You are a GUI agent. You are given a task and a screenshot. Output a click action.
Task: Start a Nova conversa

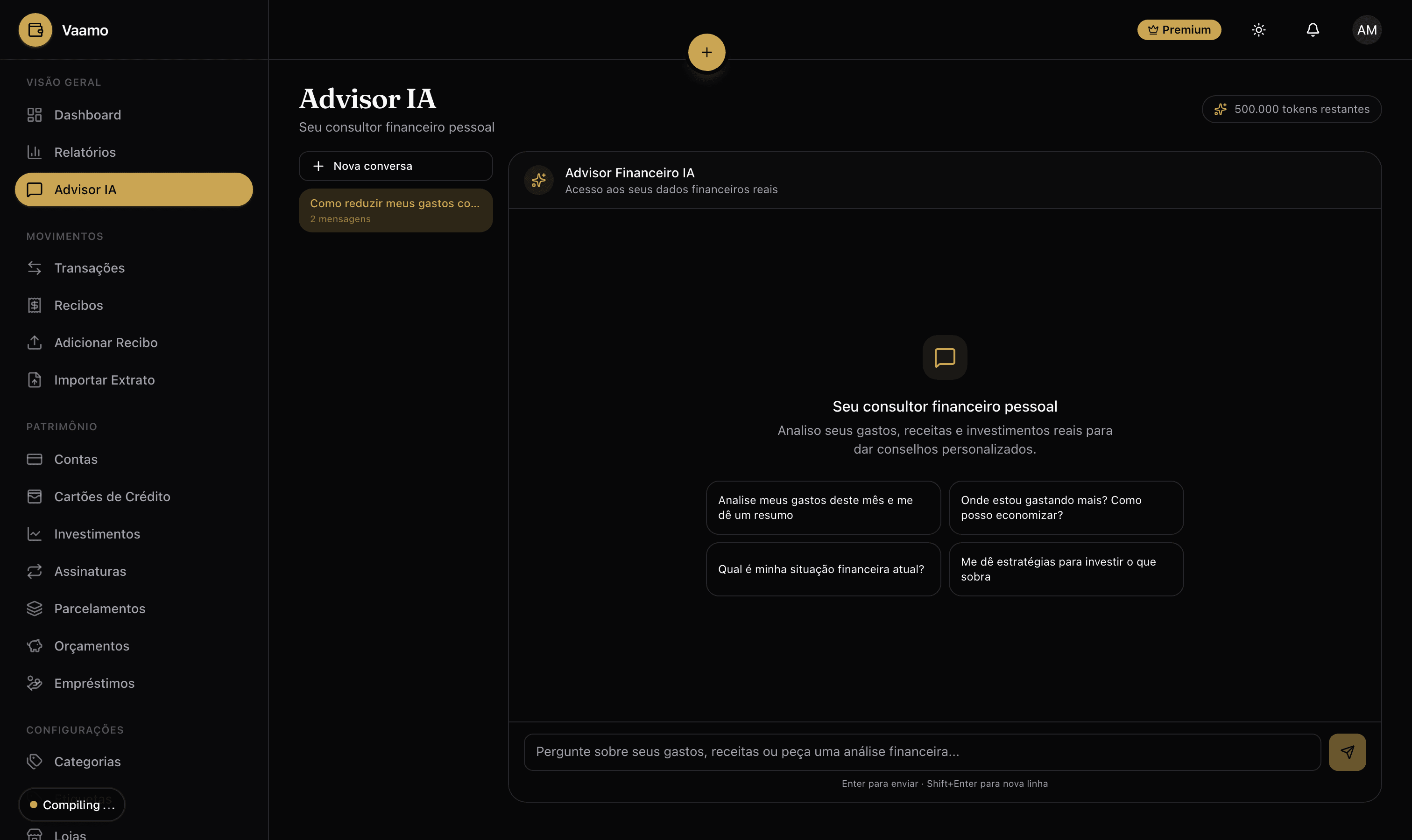(395, 166)
